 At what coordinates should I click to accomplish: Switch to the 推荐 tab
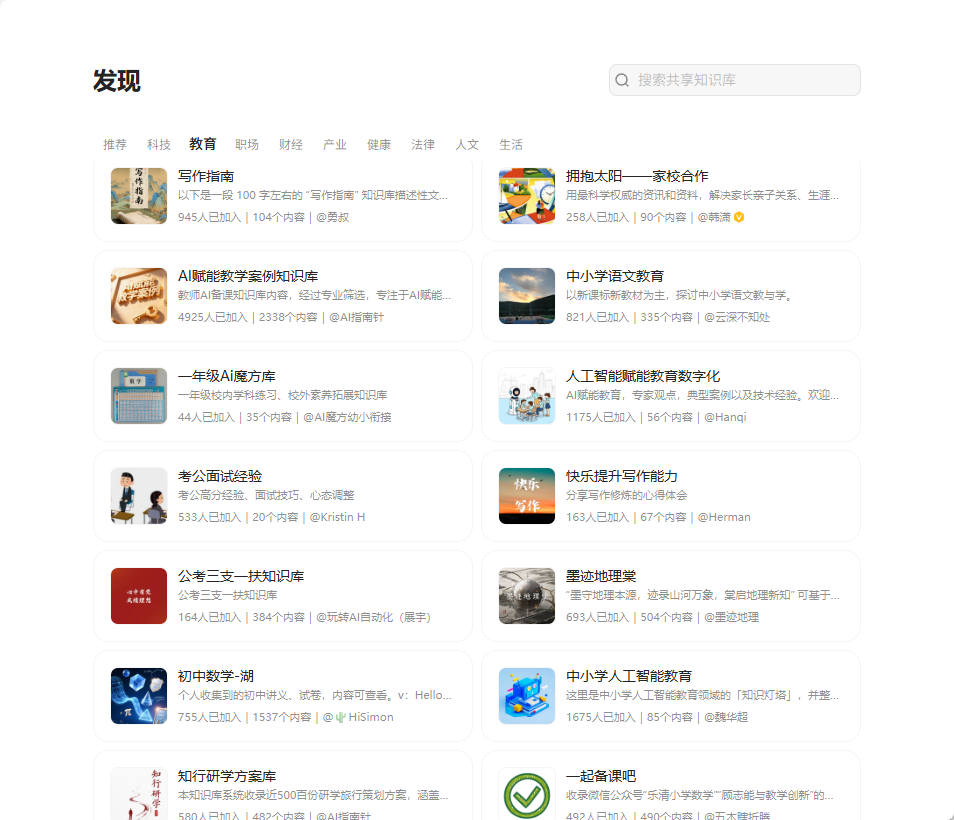[x=115, y=145]
